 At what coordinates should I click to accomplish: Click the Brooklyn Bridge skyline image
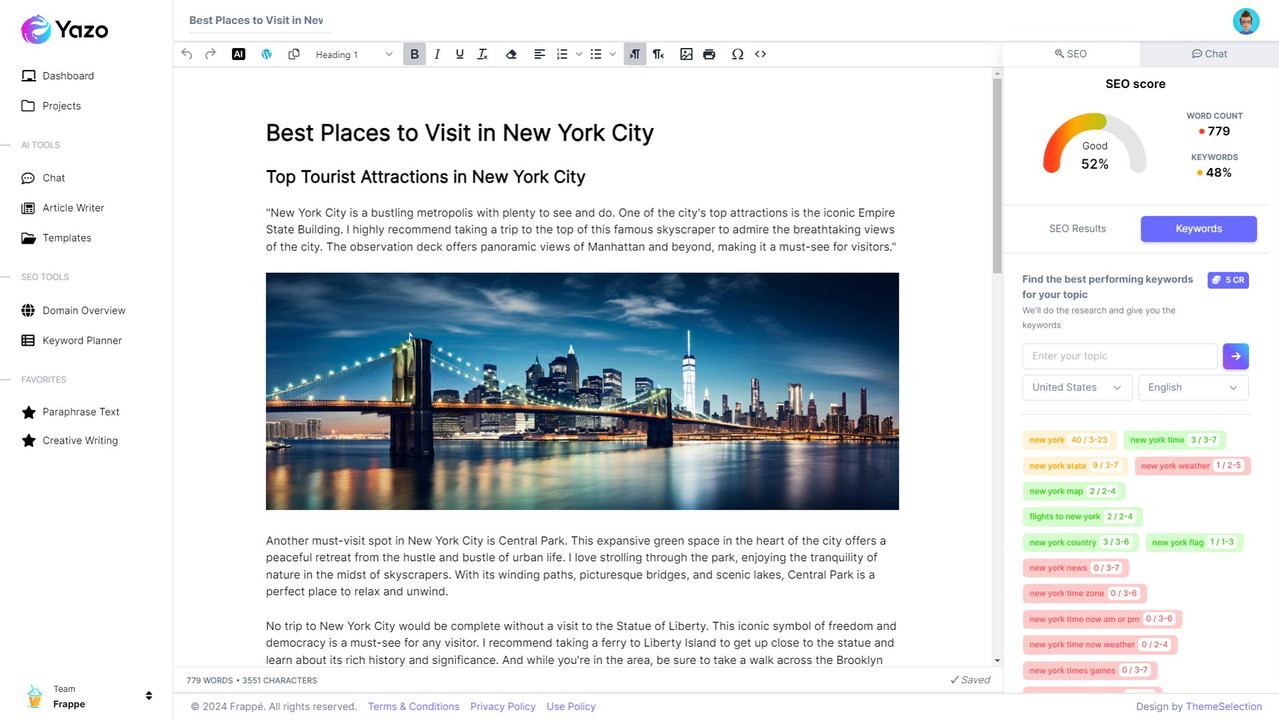coord(582,391)
